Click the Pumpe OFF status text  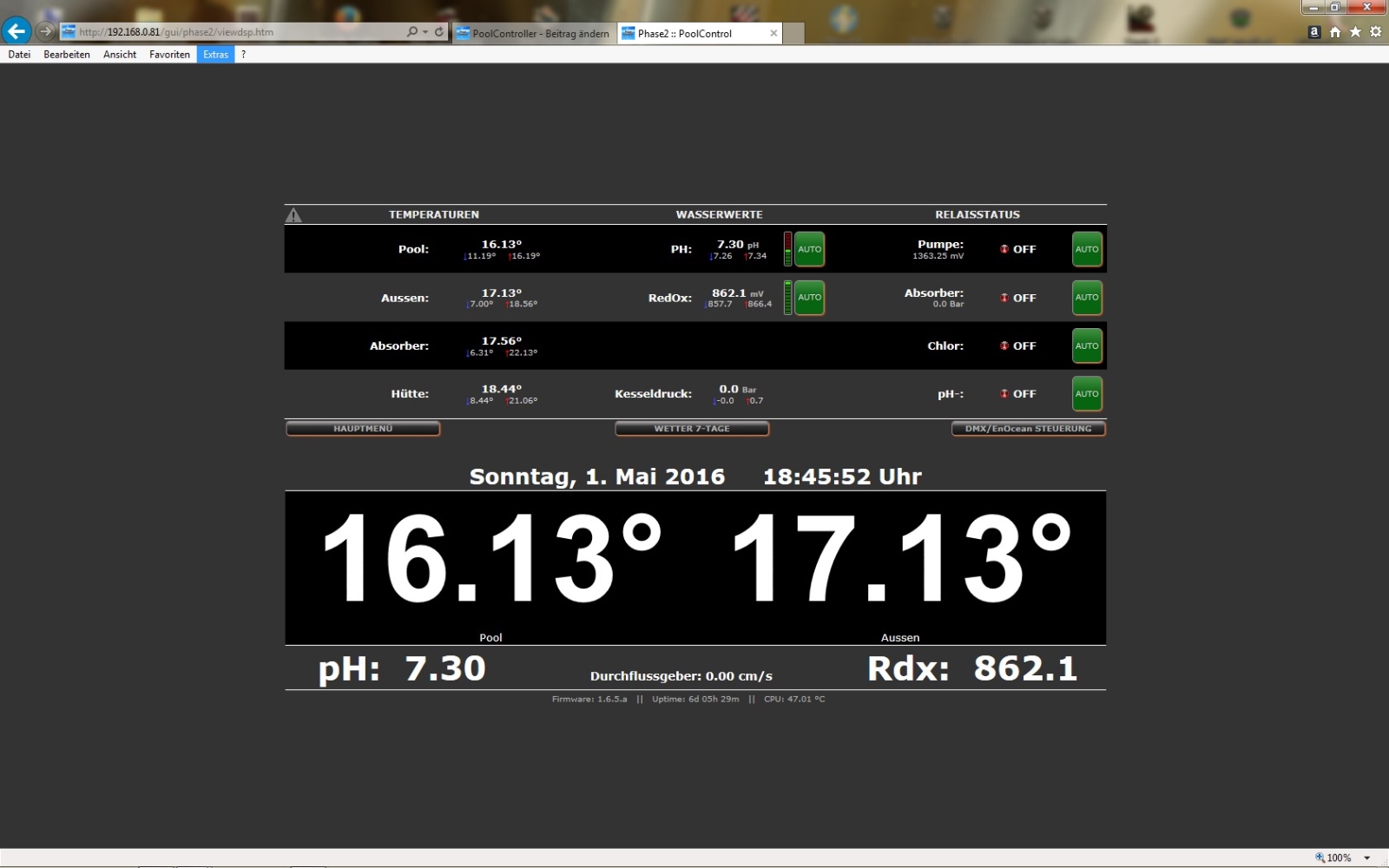tap(1024, 249)
